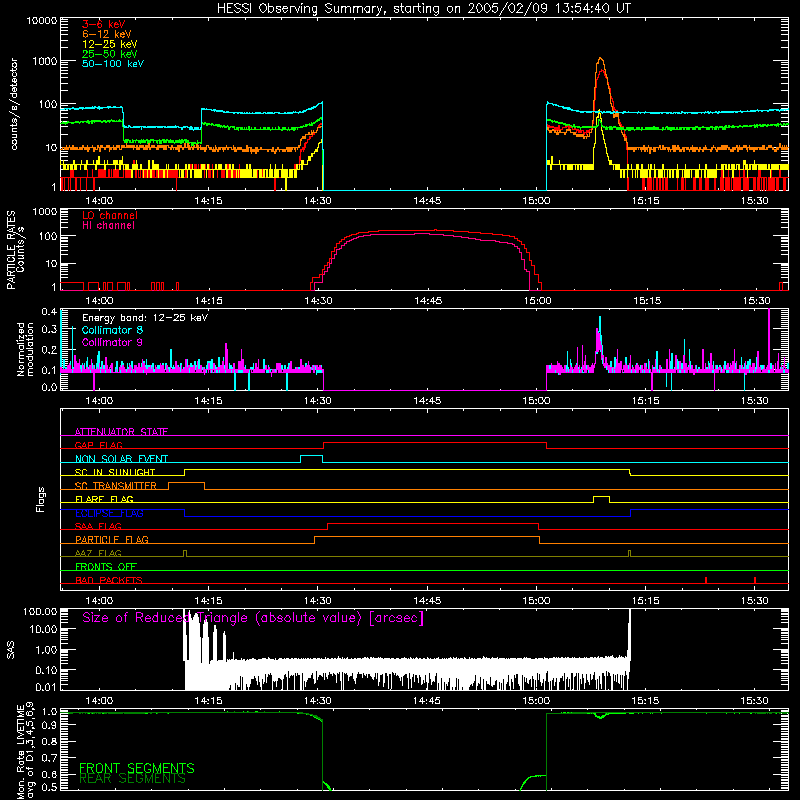
Task: Click the Normalized modulation axis label
Action: pyautogui.click(x=25, y=349)
